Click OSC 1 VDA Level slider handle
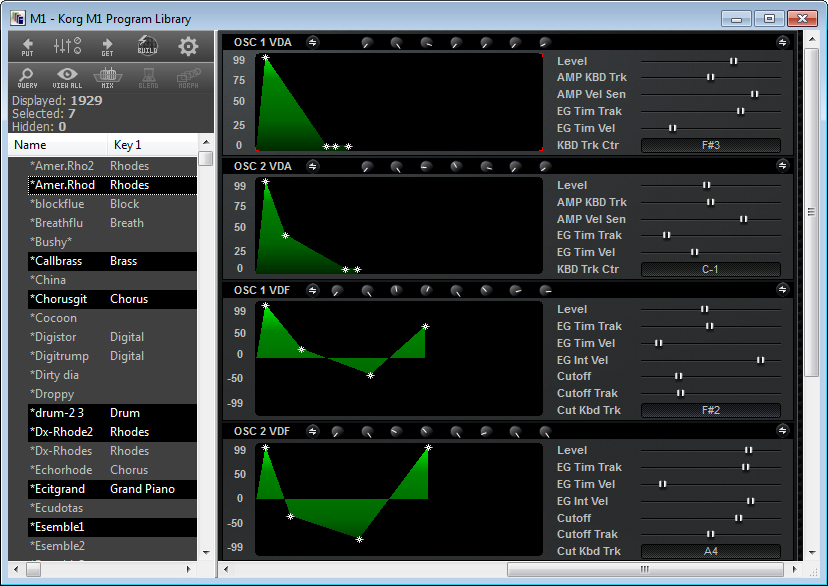 [x=733, y=61]
